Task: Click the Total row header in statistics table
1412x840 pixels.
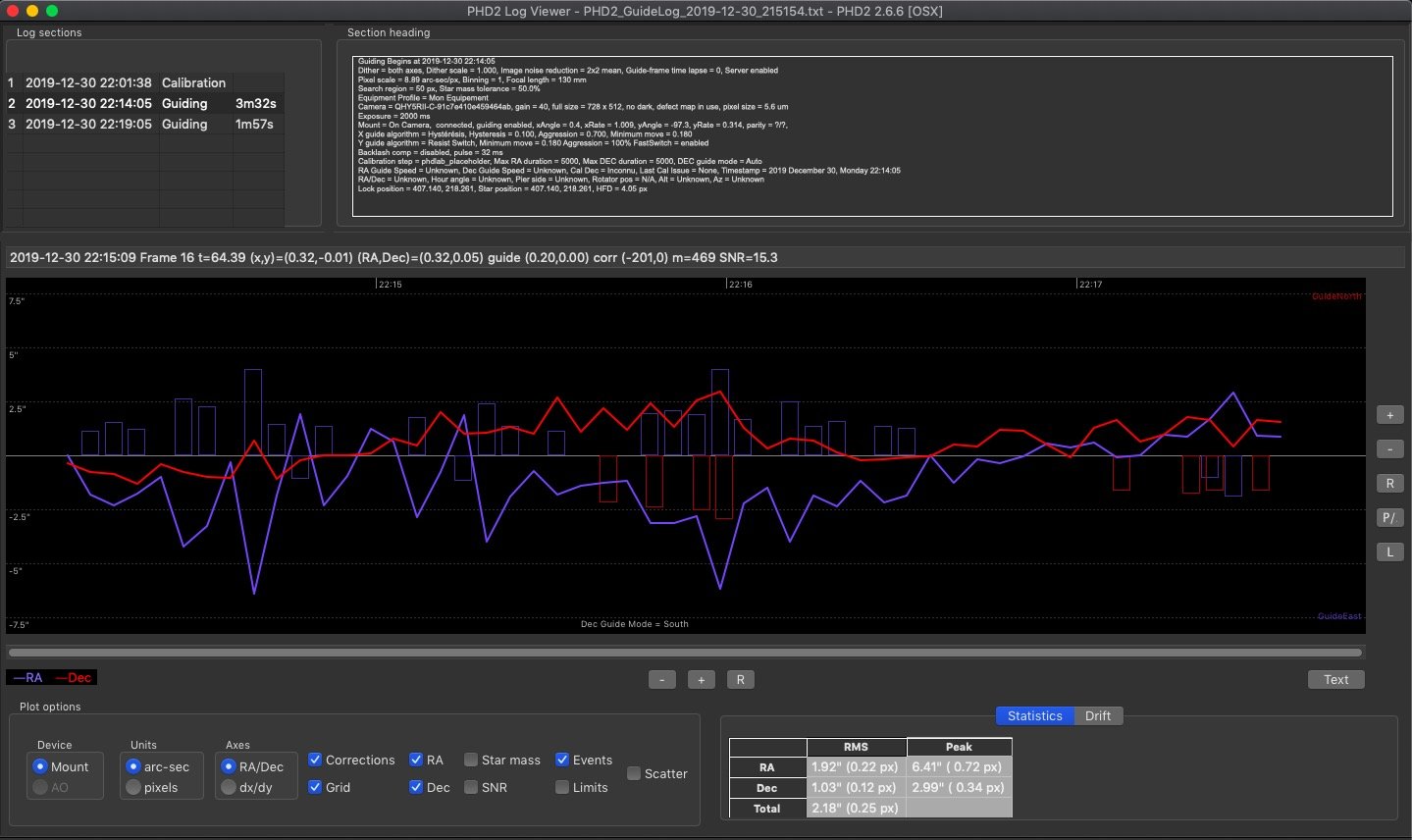Action: [767, 809]
